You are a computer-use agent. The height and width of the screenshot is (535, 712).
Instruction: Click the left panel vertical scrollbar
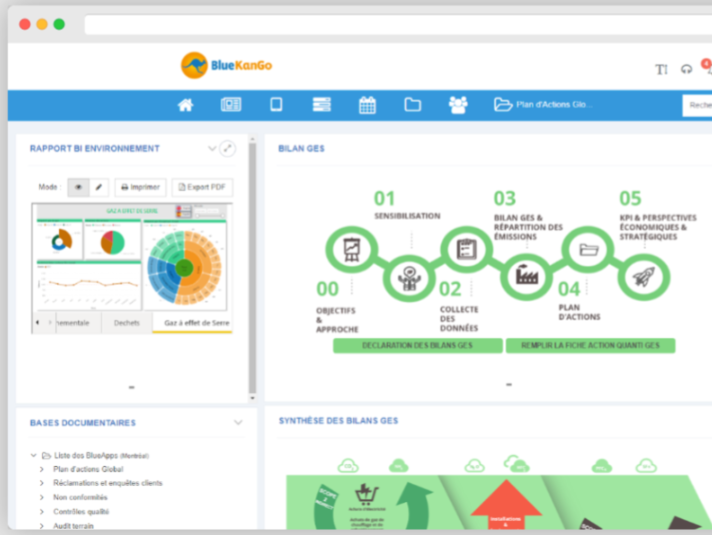(x=252, y=268)
